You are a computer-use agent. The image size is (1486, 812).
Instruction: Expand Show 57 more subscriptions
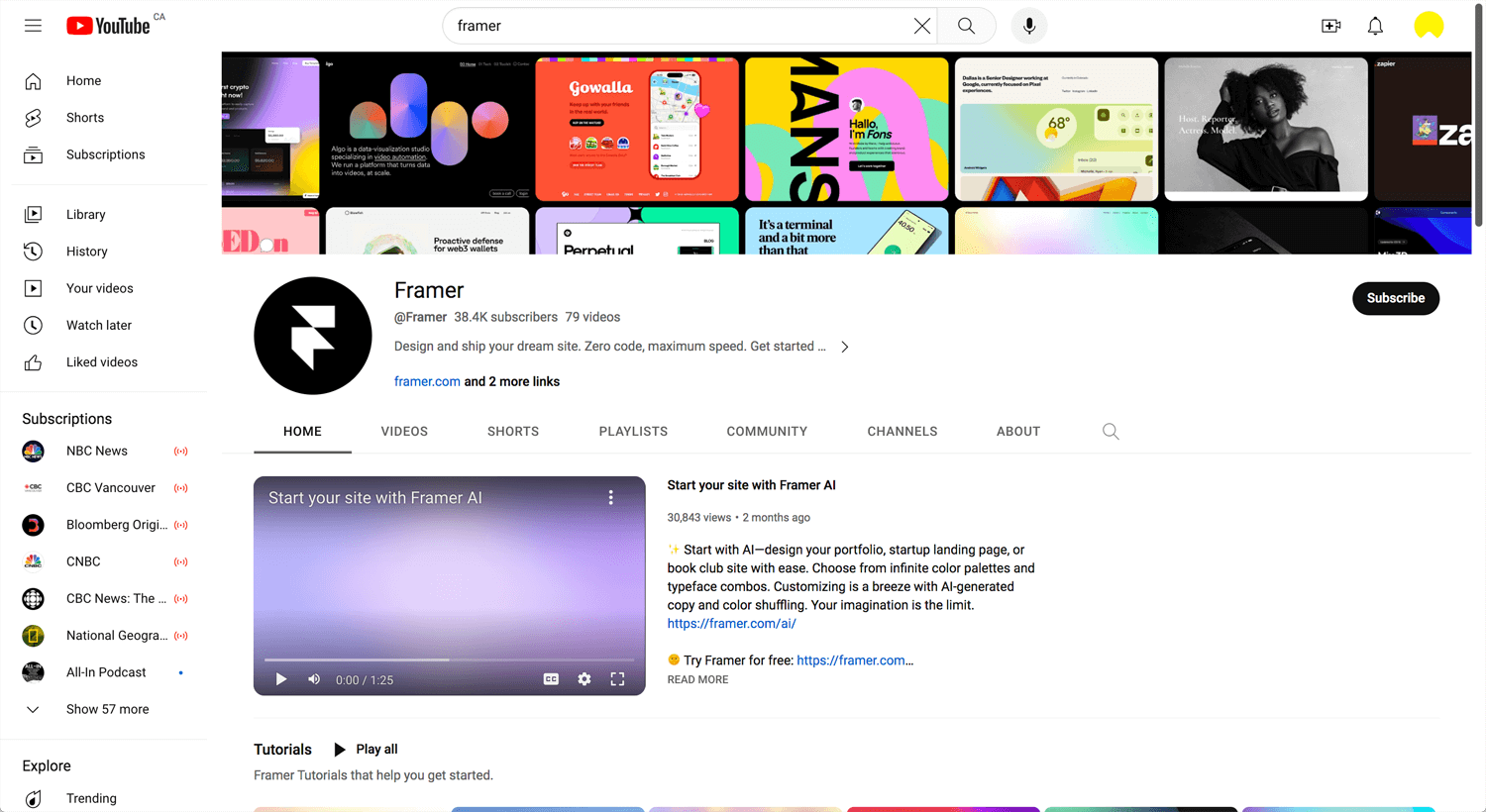pos(109,709)
